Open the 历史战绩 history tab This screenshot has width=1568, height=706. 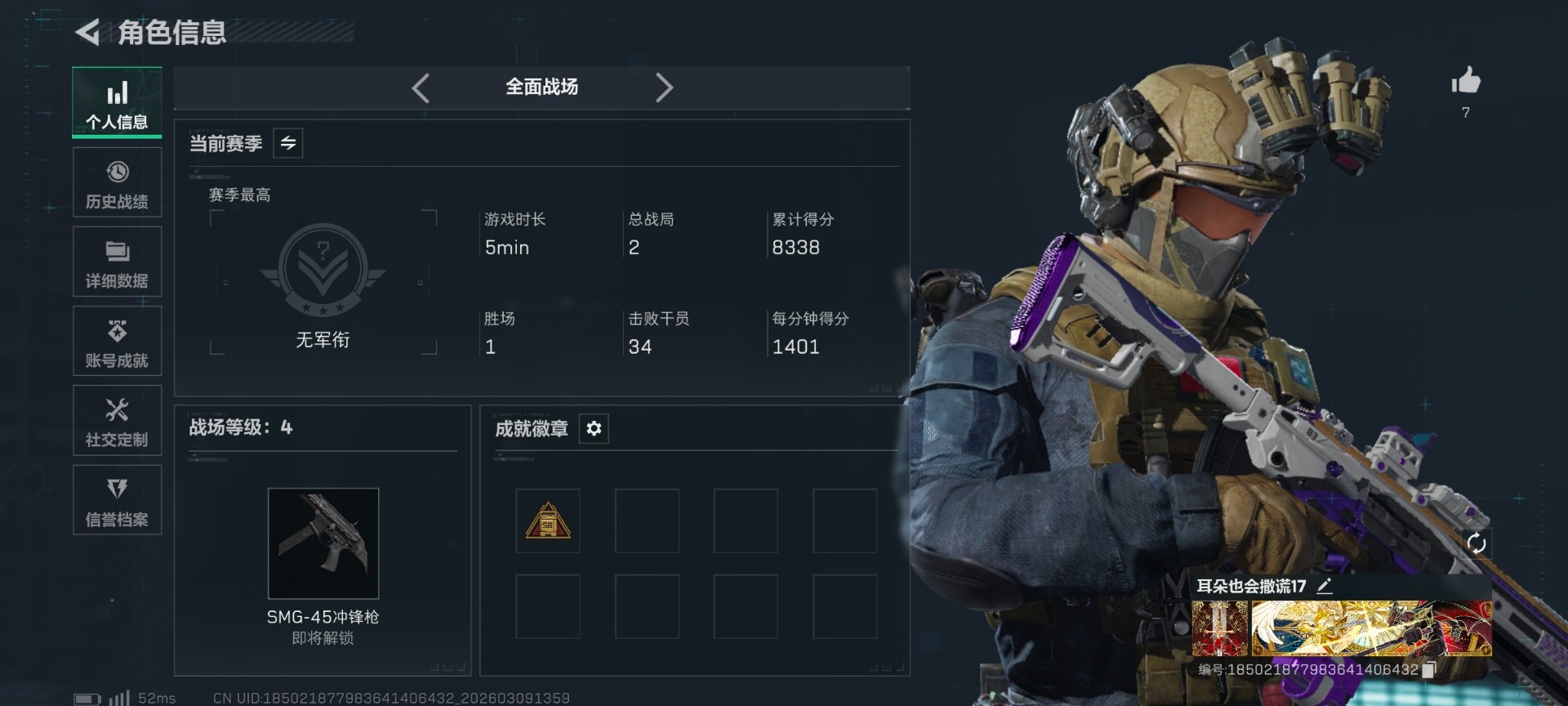[117, 182]
